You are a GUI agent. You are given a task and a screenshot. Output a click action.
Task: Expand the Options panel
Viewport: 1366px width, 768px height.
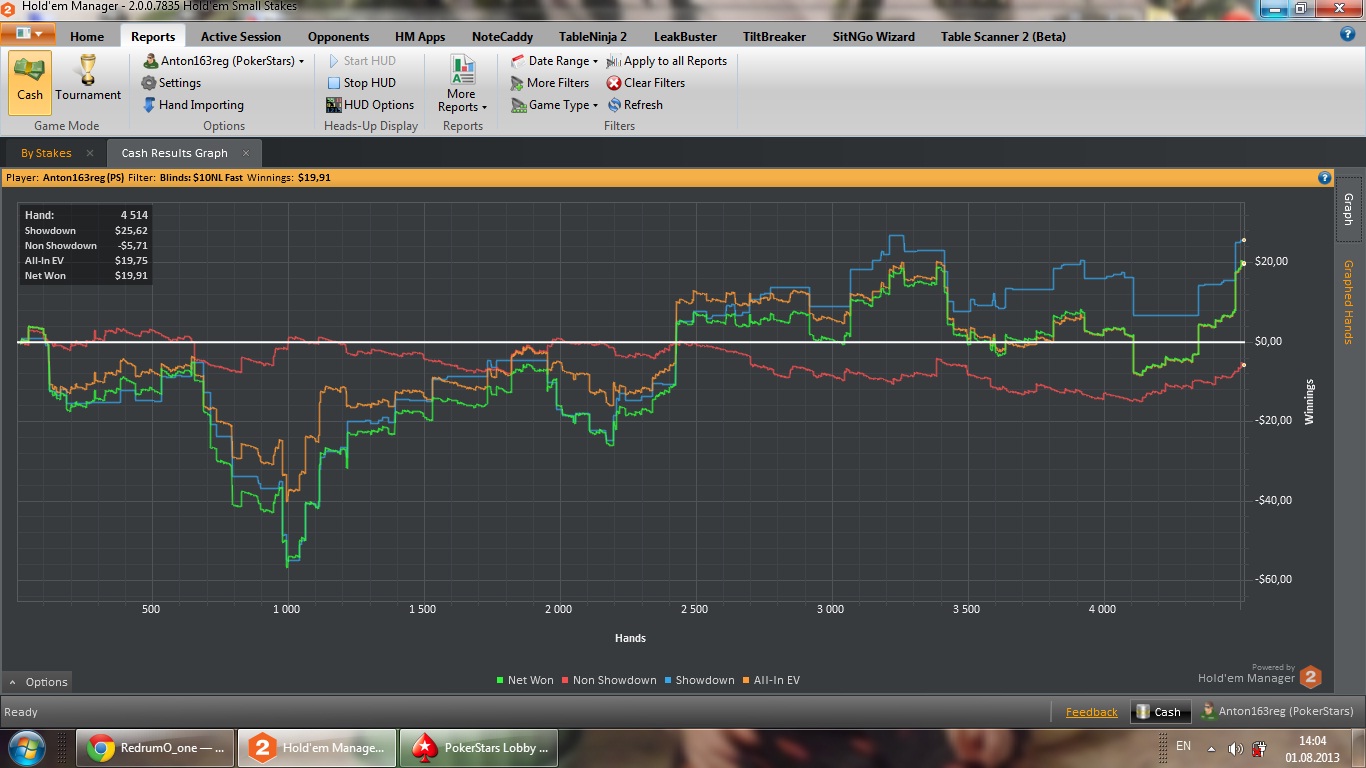[x=38, y=682]
